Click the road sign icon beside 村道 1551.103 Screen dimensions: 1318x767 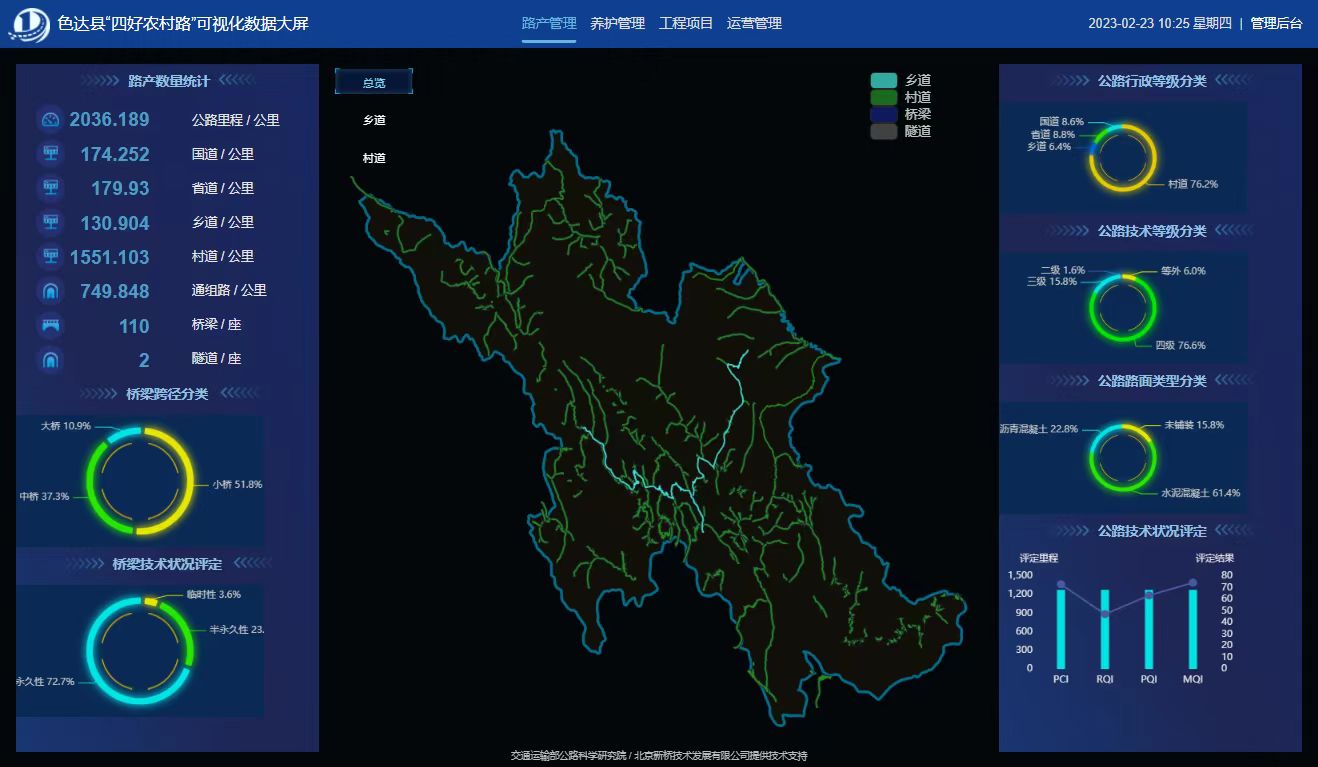coord(50,257)
